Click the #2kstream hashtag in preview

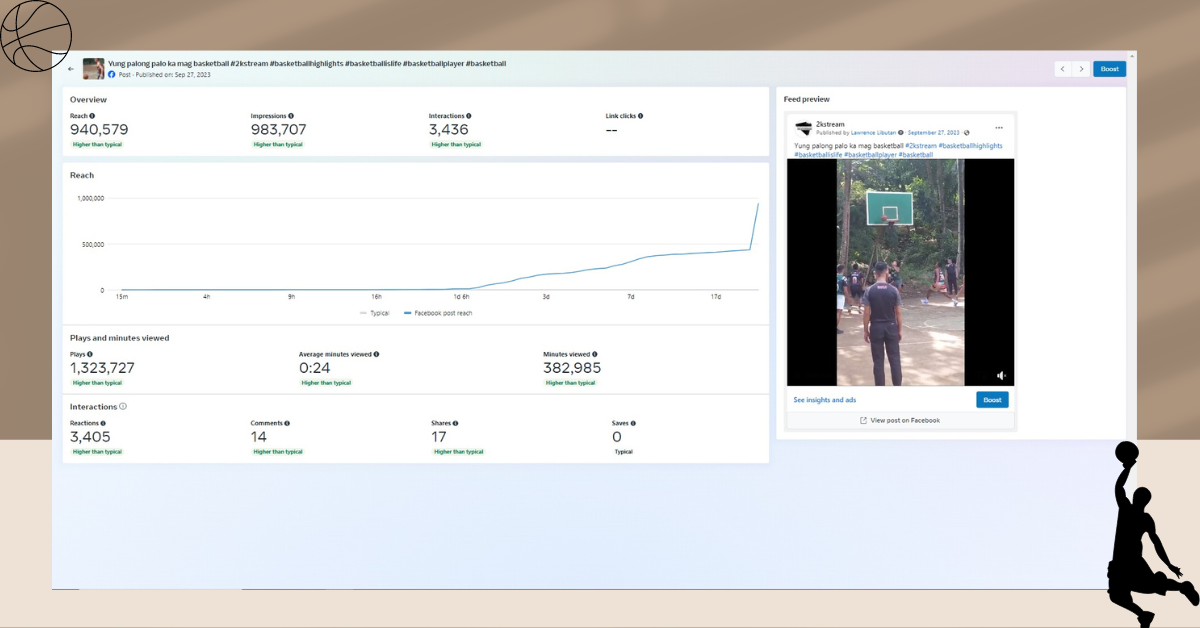[x=920, y=146]
